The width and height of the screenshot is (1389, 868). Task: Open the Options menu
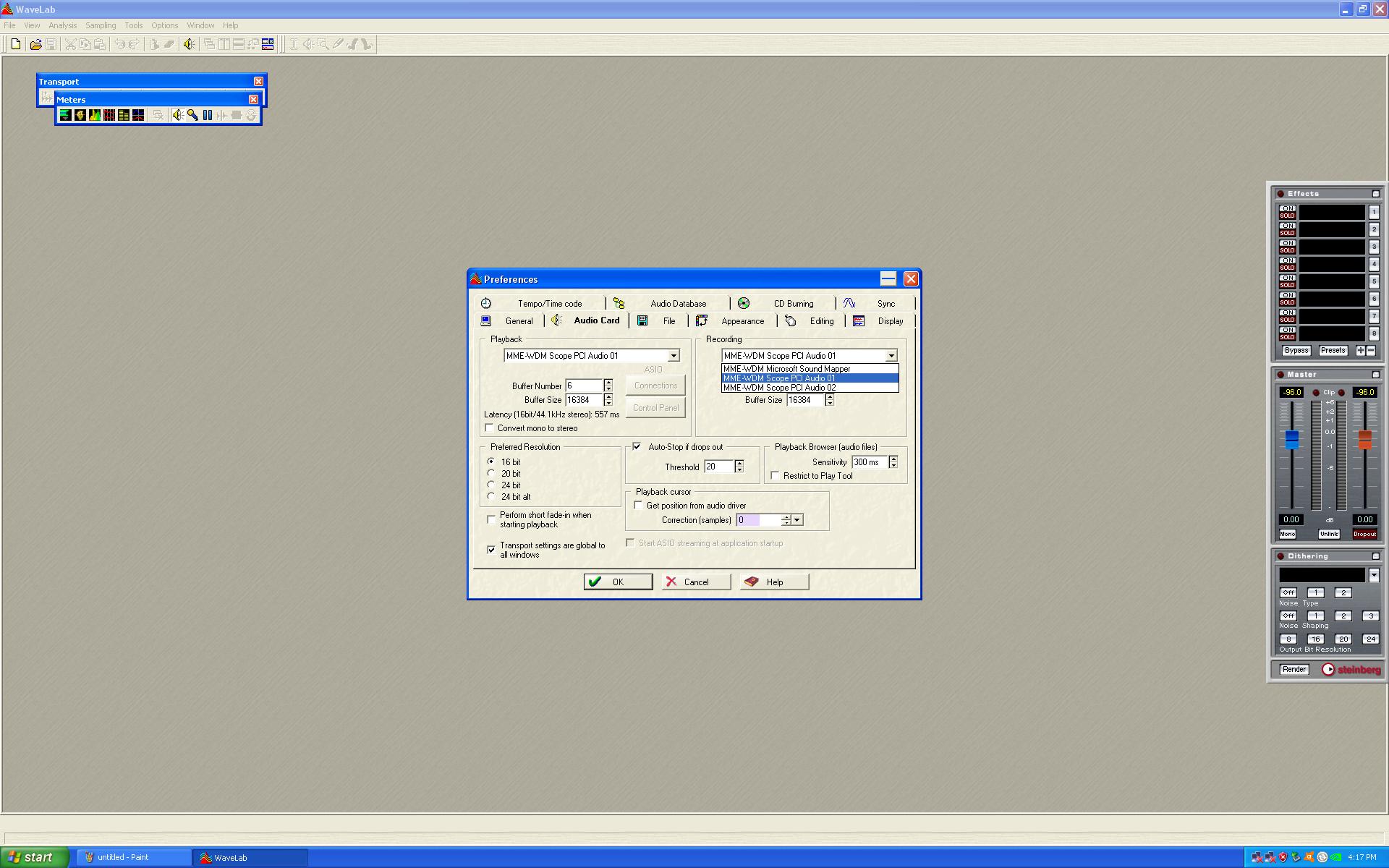pyautogui.click(x=164, y=25)
